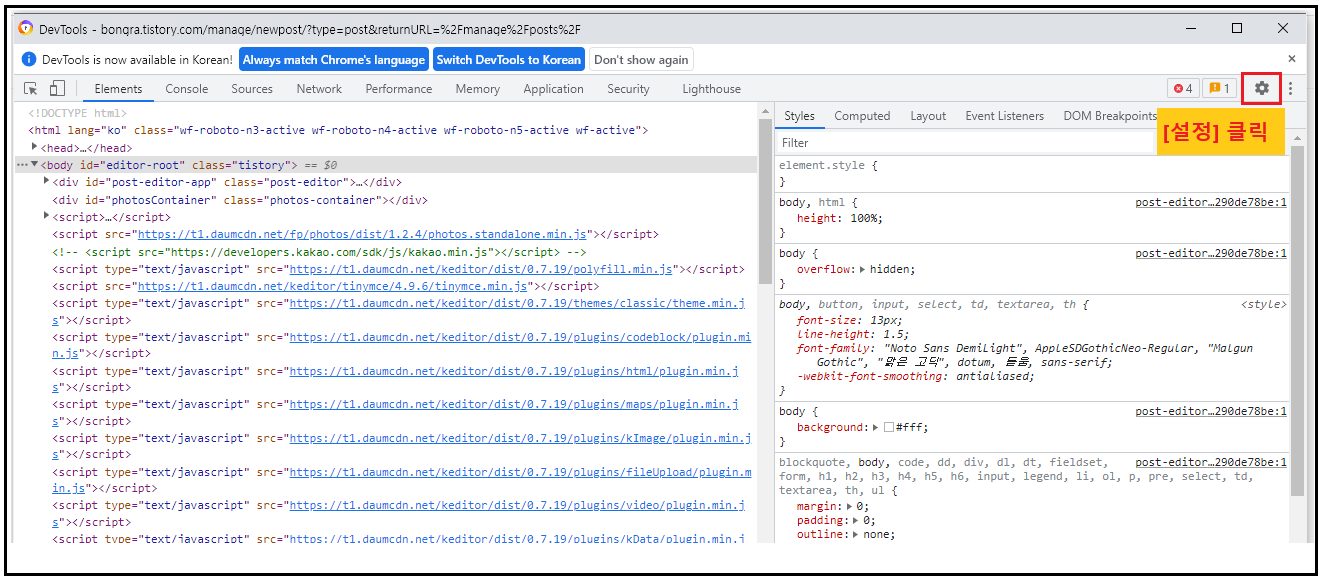Expand the post-editor-app div node
The height and width of the screenshot is (580, 1322).
point(47,182)
